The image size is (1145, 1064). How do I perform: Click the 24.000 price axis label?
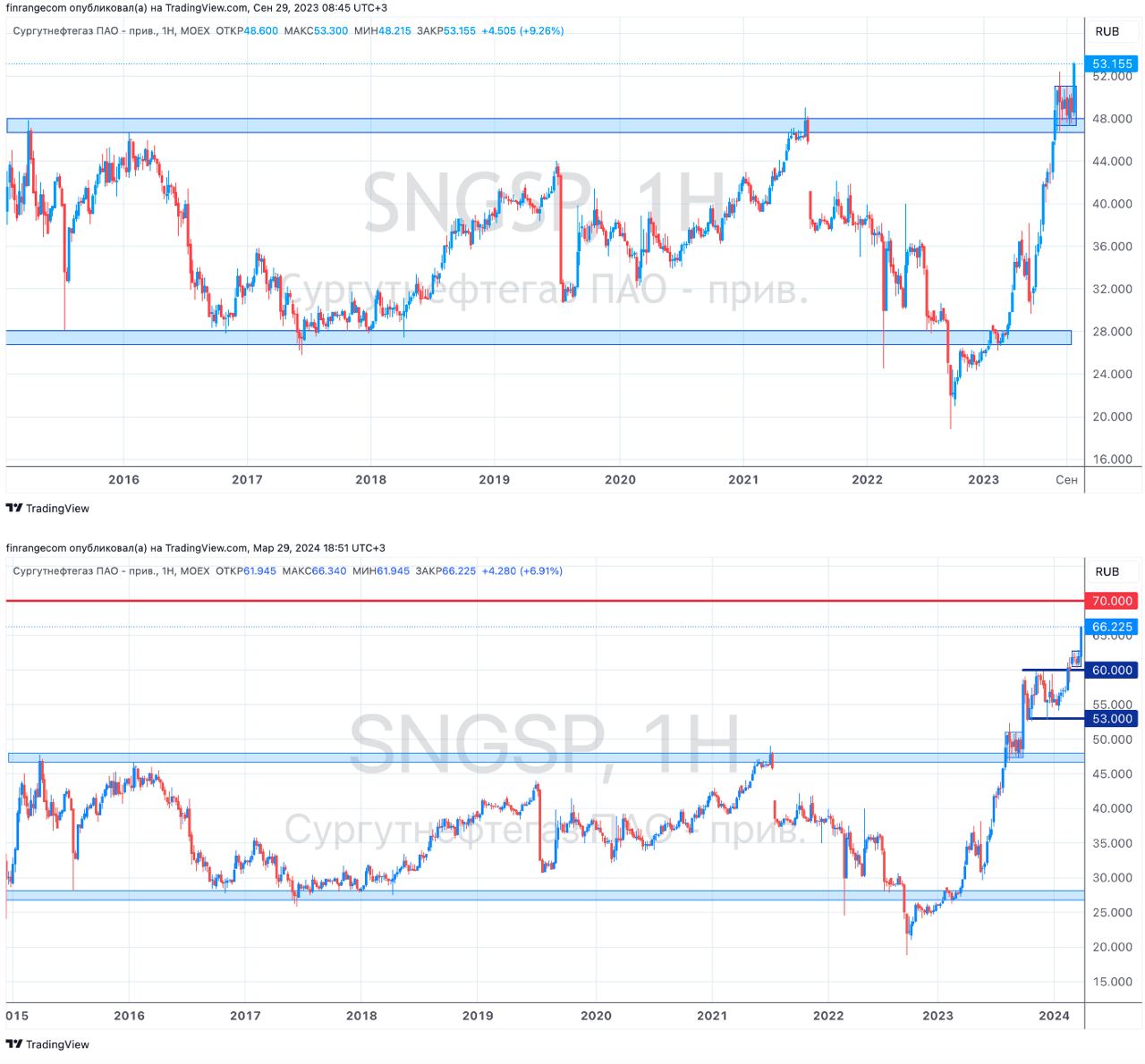[x=1112, y=374]
